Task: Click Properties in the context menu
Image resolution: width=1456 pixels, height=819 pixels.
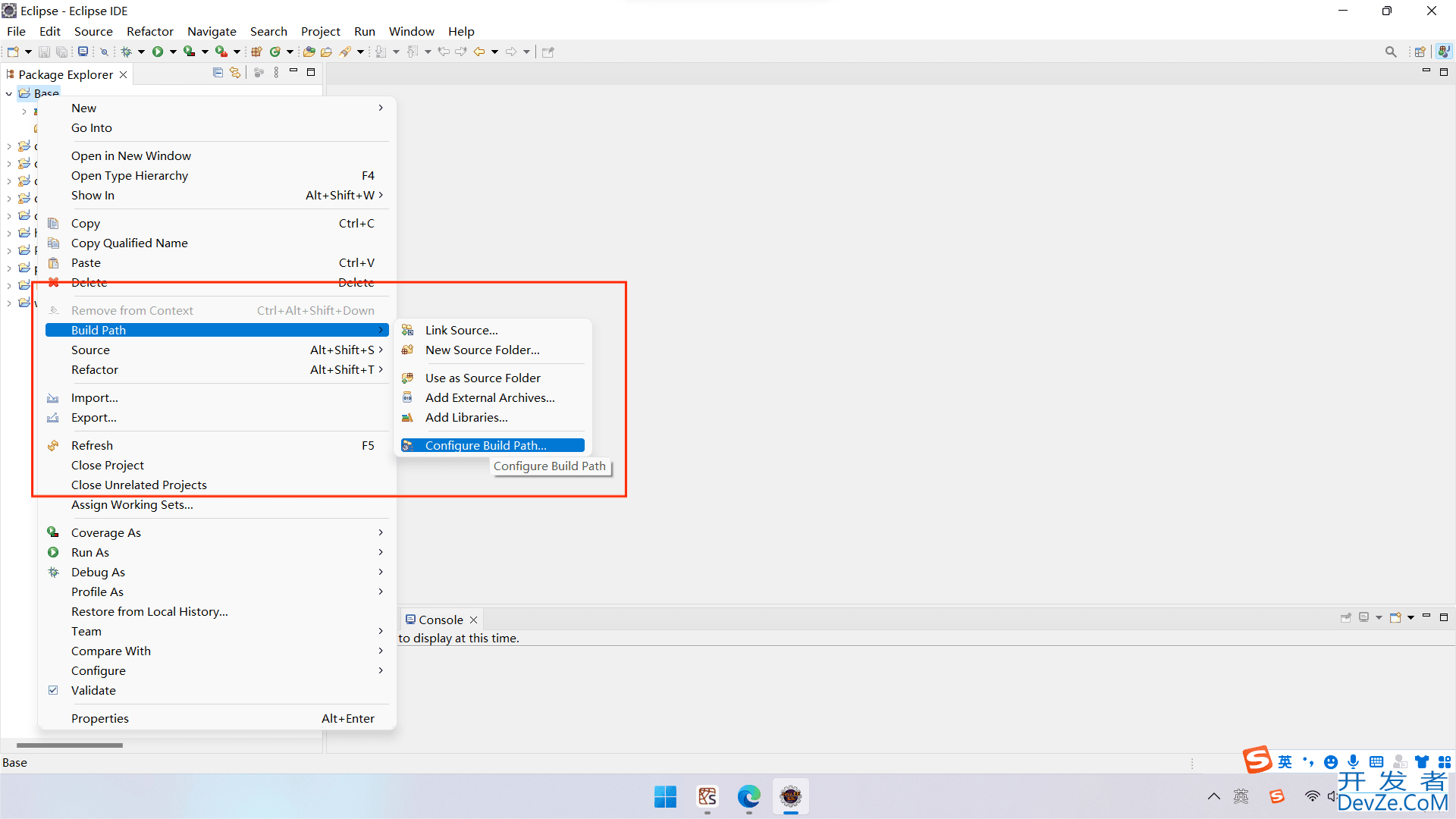Action: pos(217,718)
